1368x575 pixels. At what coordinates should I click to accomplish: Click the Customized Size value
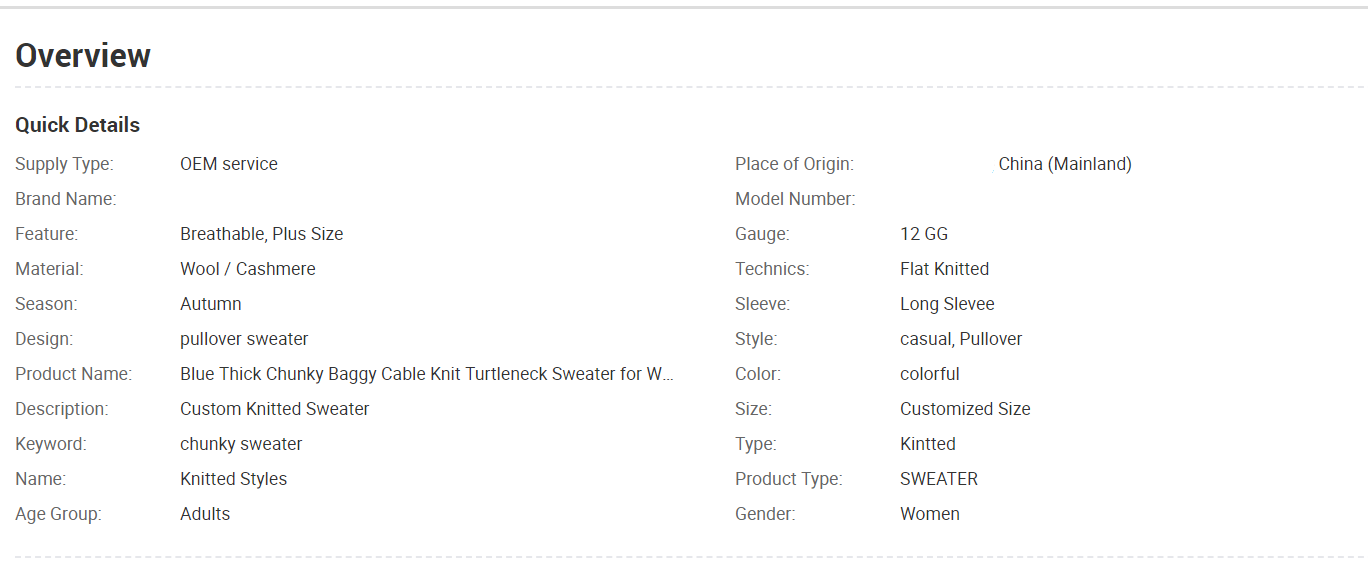point(965,409)
